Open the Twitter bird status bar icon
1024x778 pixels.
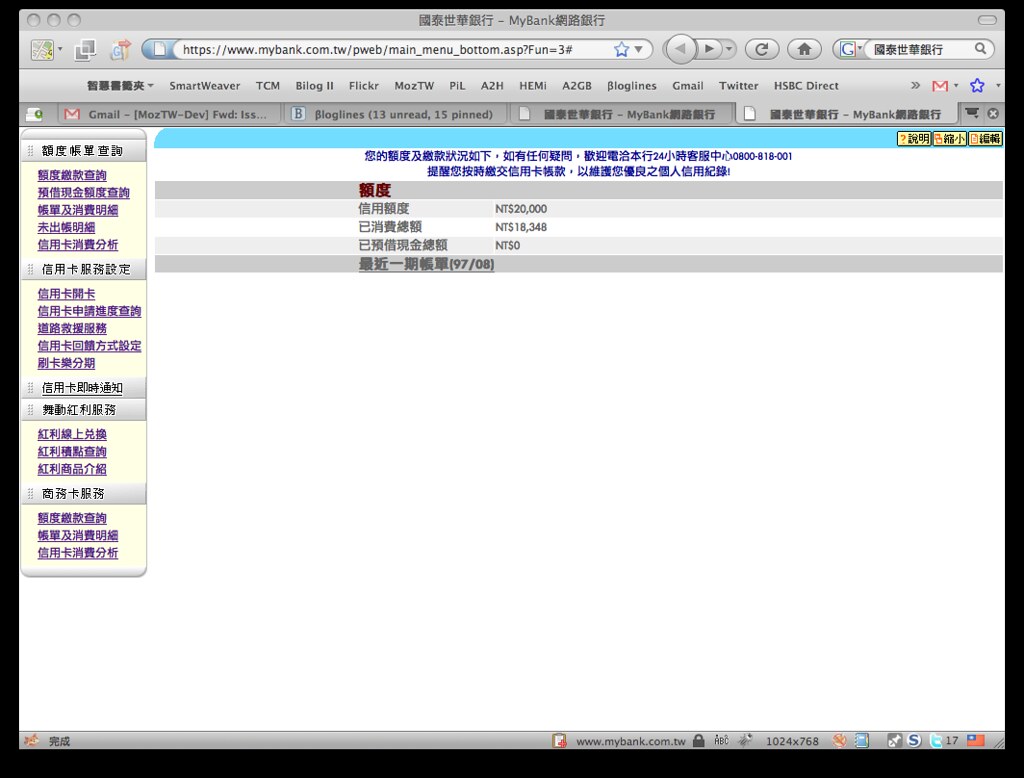(x=935, y=741)
